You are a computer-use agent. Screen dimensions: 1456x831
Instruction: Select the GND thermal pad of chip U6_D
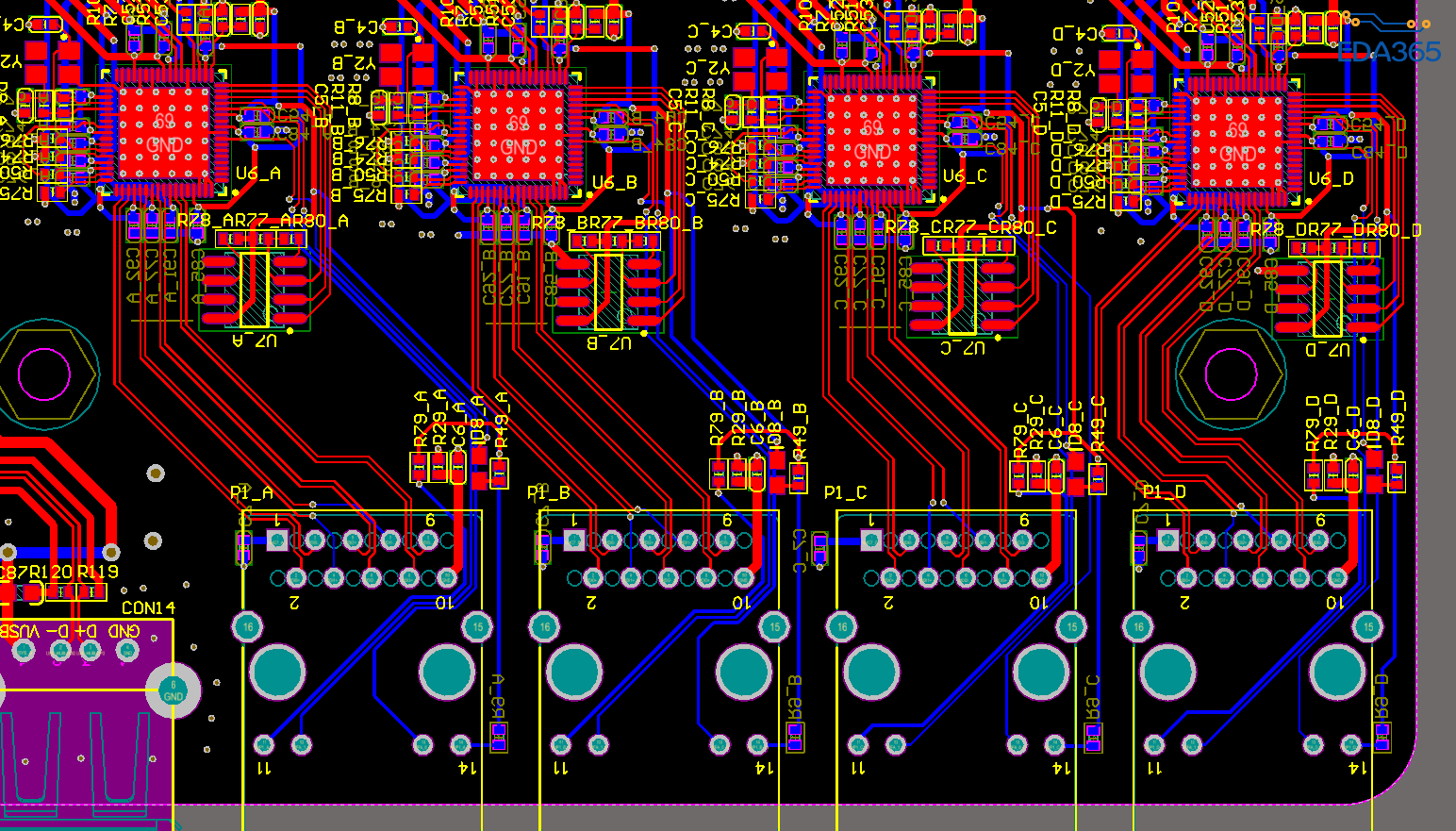tap(1237, 141)
